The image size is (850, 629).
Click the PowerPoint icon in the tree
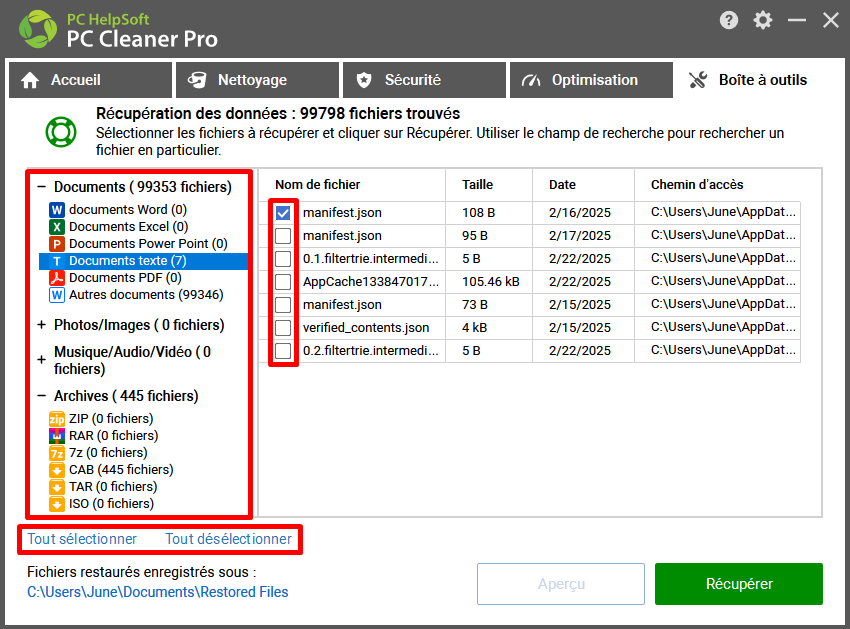pyautogui.click(x=57, y=244)
